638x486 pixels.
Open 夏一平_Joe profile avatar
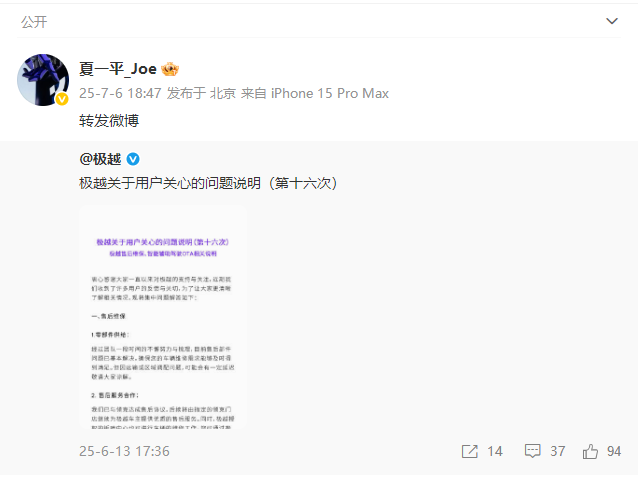click(x=43, y=80)
